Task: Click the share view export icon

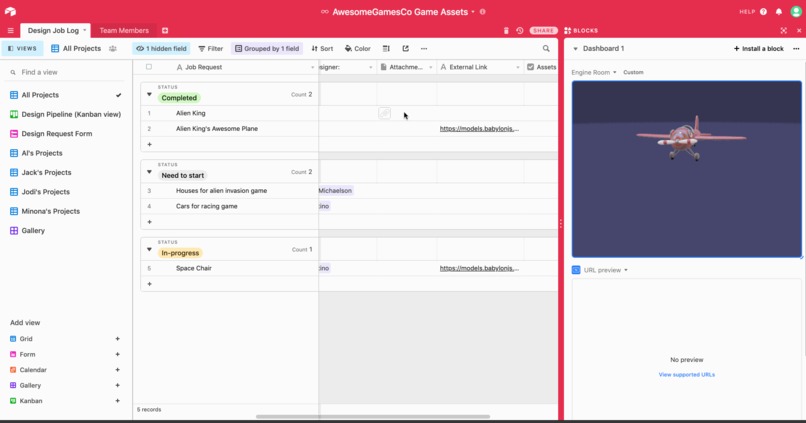Action: [406, 48]
